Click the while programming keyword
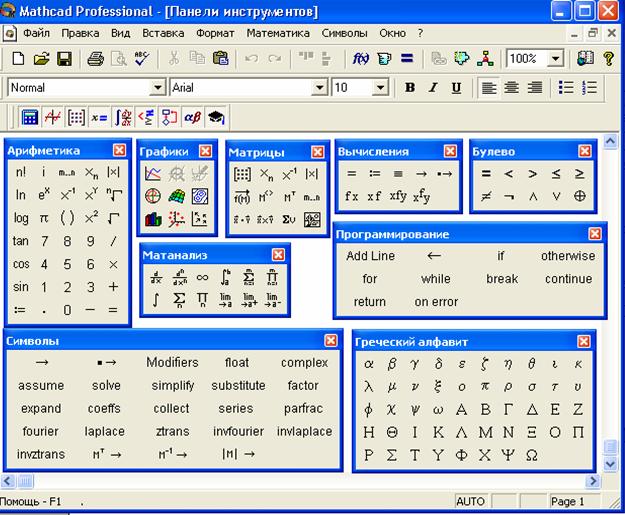Viewport: 625px width, 515px height. pyautogui.click(x=436, y=279)
